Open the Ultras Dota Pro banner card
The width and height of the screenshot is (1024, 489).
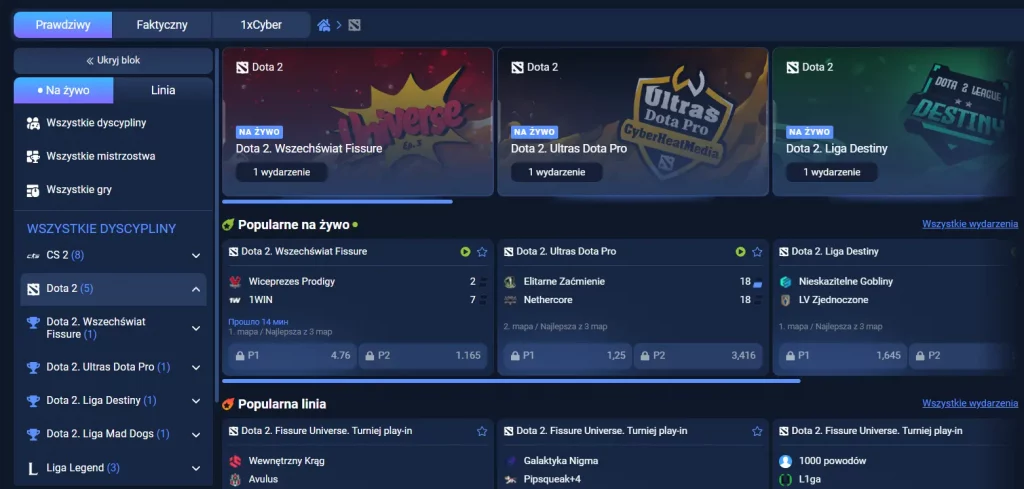[633, 121]
